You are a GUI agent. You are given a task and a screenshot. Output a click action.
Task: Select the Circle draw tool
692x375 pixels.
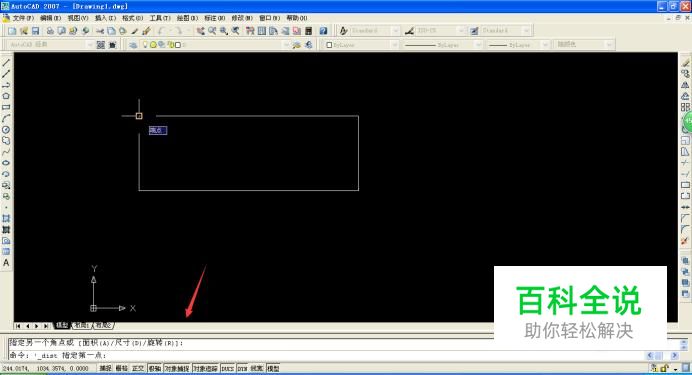[x=6, y=130]
